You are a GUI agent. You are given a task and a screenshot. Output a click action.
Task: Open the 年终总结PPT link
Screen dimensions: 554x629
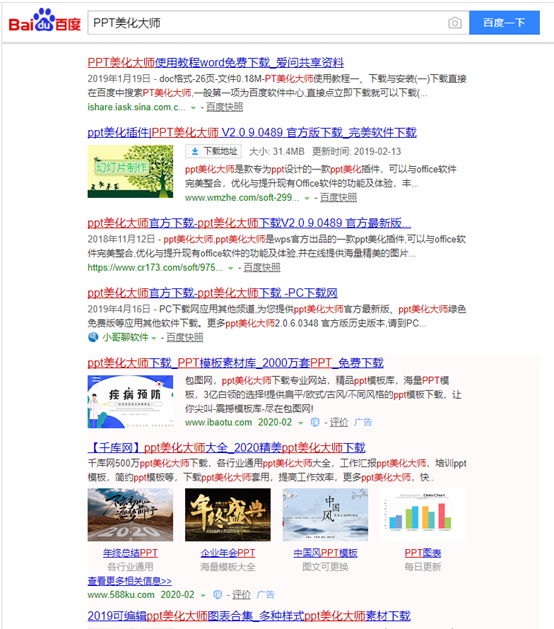pyautogui.click(x=130, y=553)
